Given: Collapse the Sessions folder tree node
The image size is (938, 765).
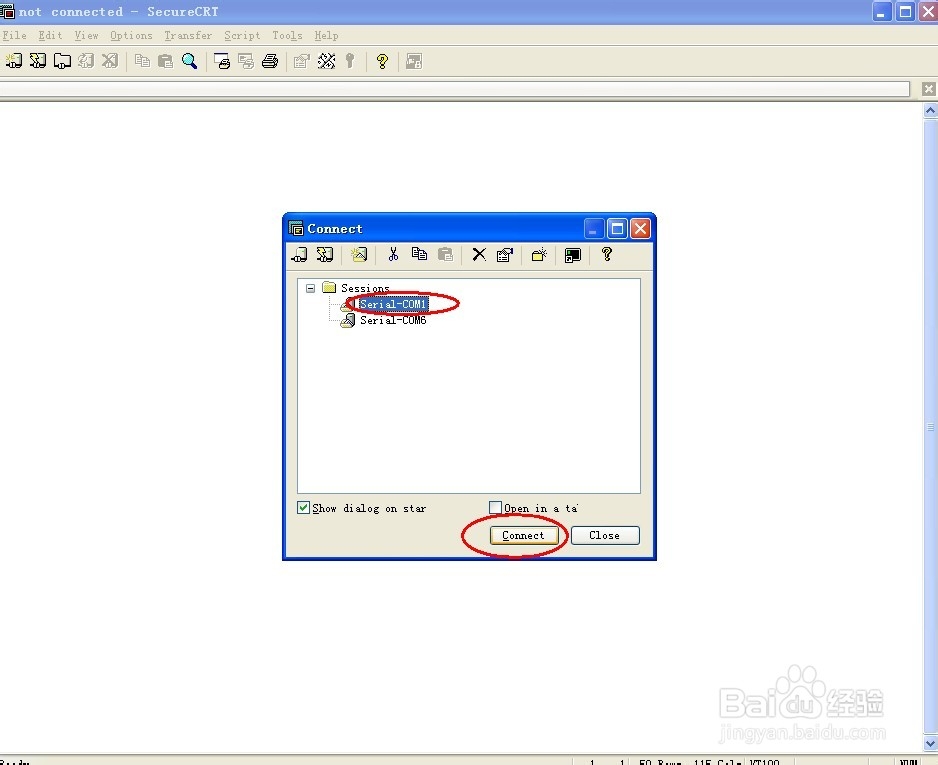Looking at the screenshot, I should (x=310, y=288).
